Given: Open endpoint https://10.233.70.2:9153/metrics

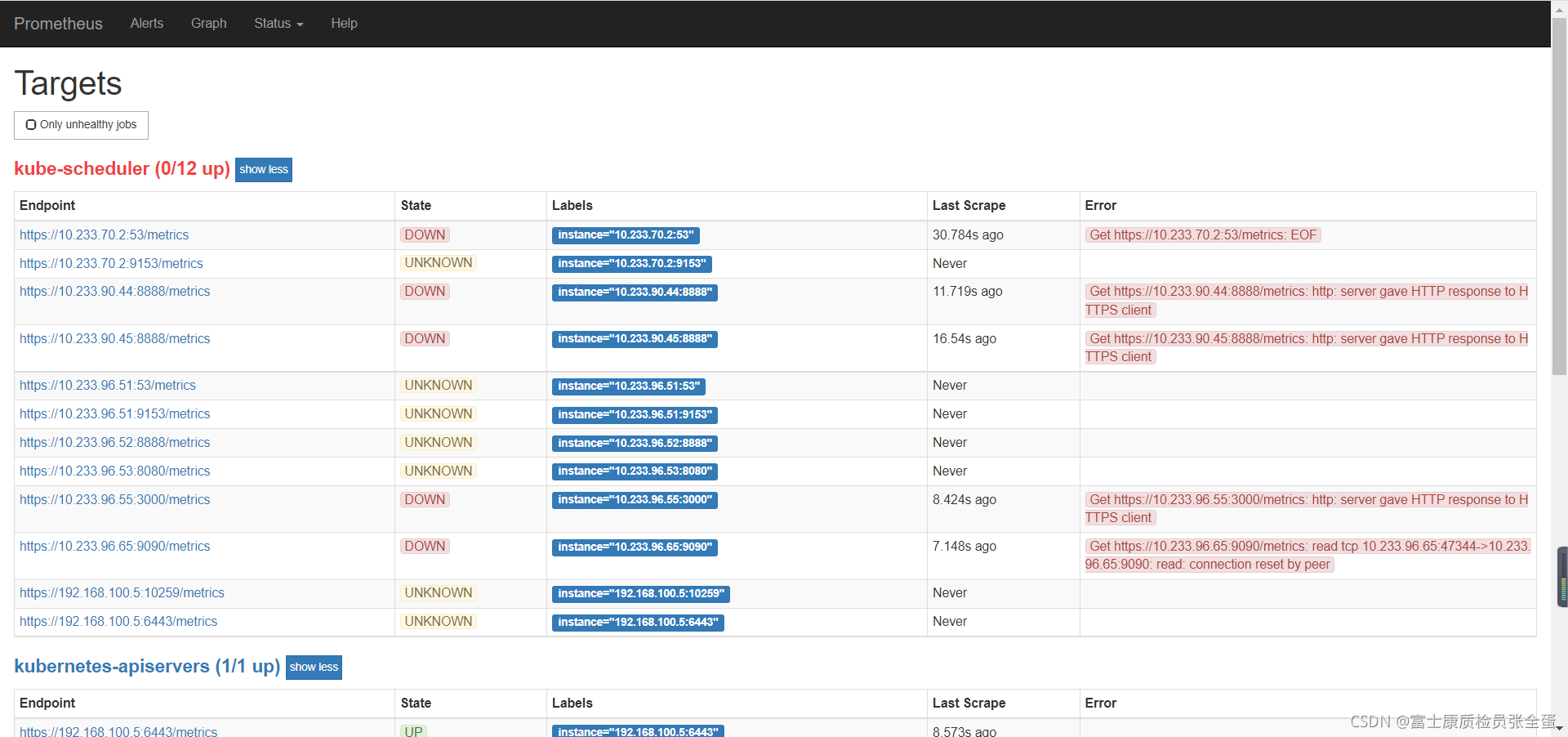Looking at the screenshot, I should (x=111, y=264).
